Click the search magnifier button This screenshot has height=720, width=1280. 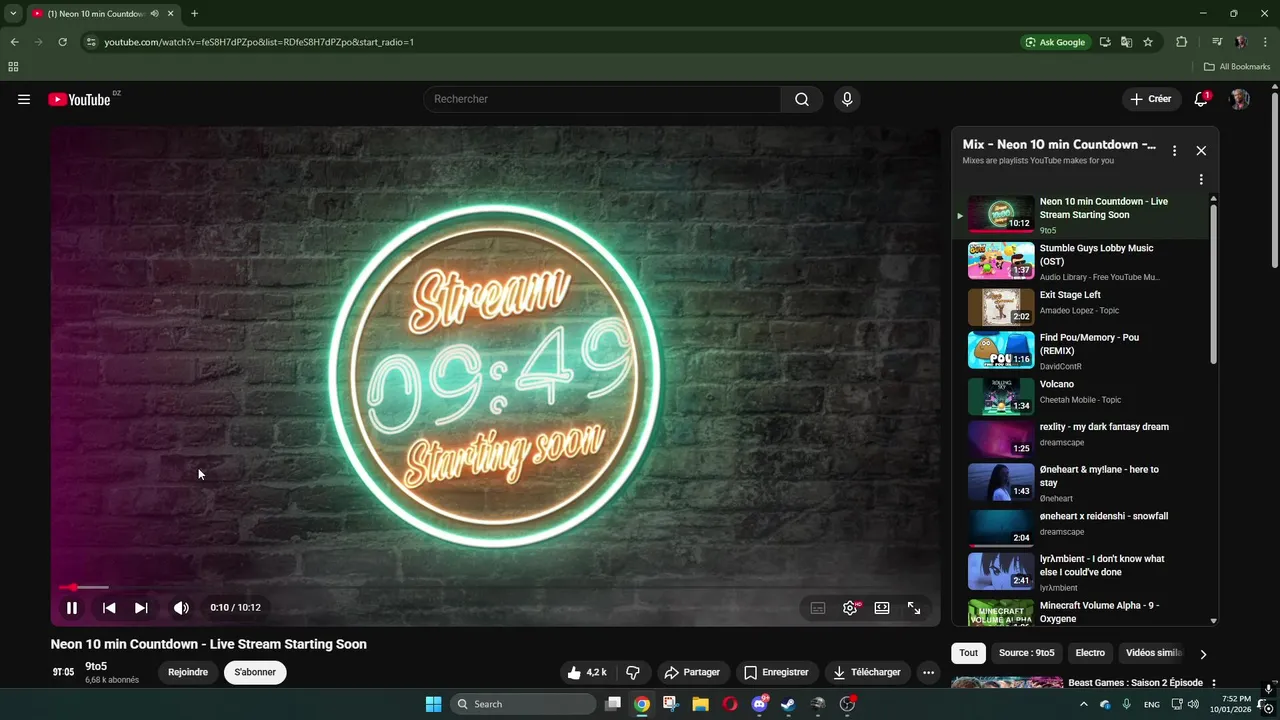(x=802, y=99)
